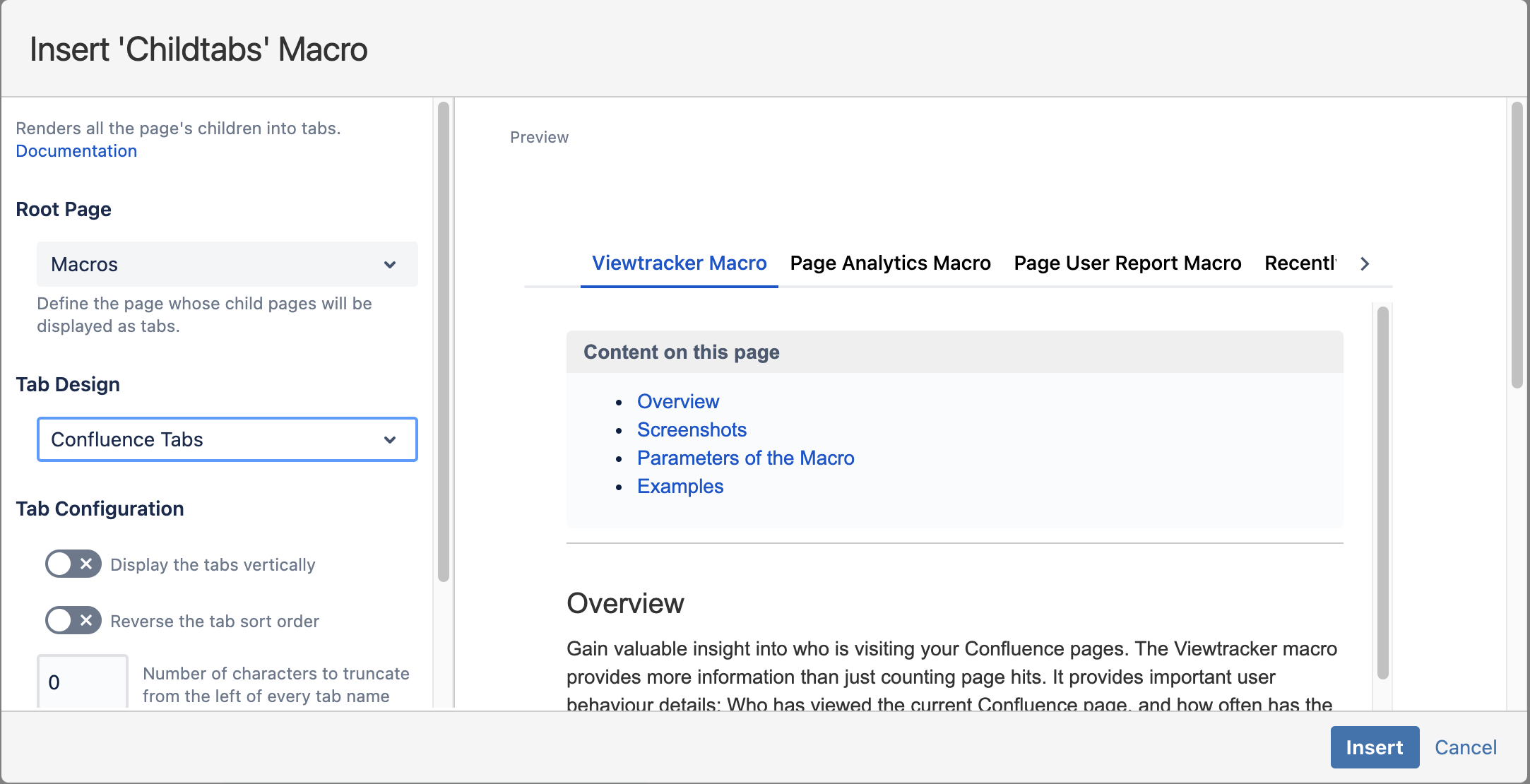Open the Root Page Macros dropdown
The height and width of the screenshot is (784, 1530).
pyautogui.click(x=227, y=264)
